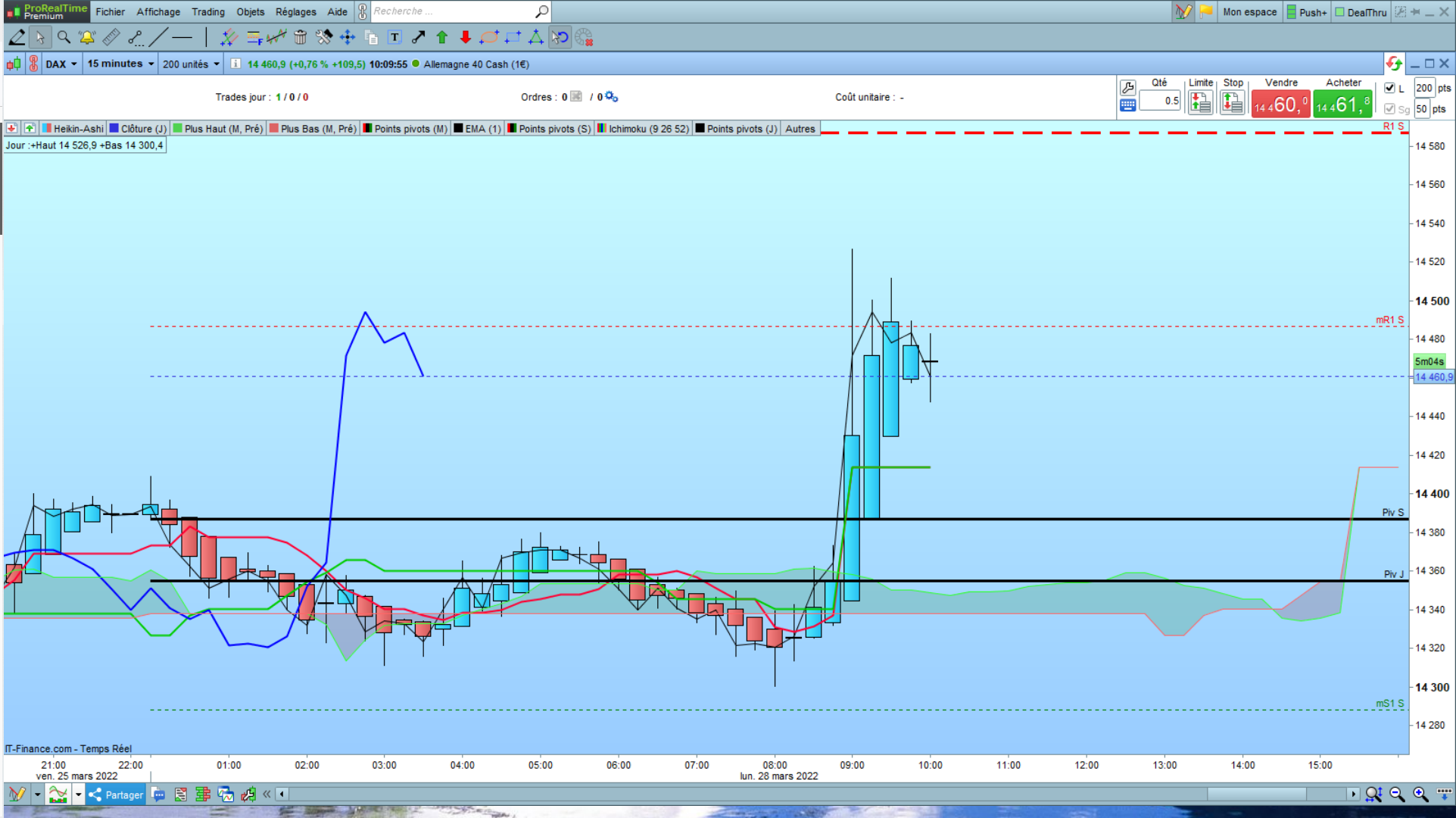This screenshot has width=1456, height=818.
Task: Toggle the Sg stop checkbox
Action: 1389,109
